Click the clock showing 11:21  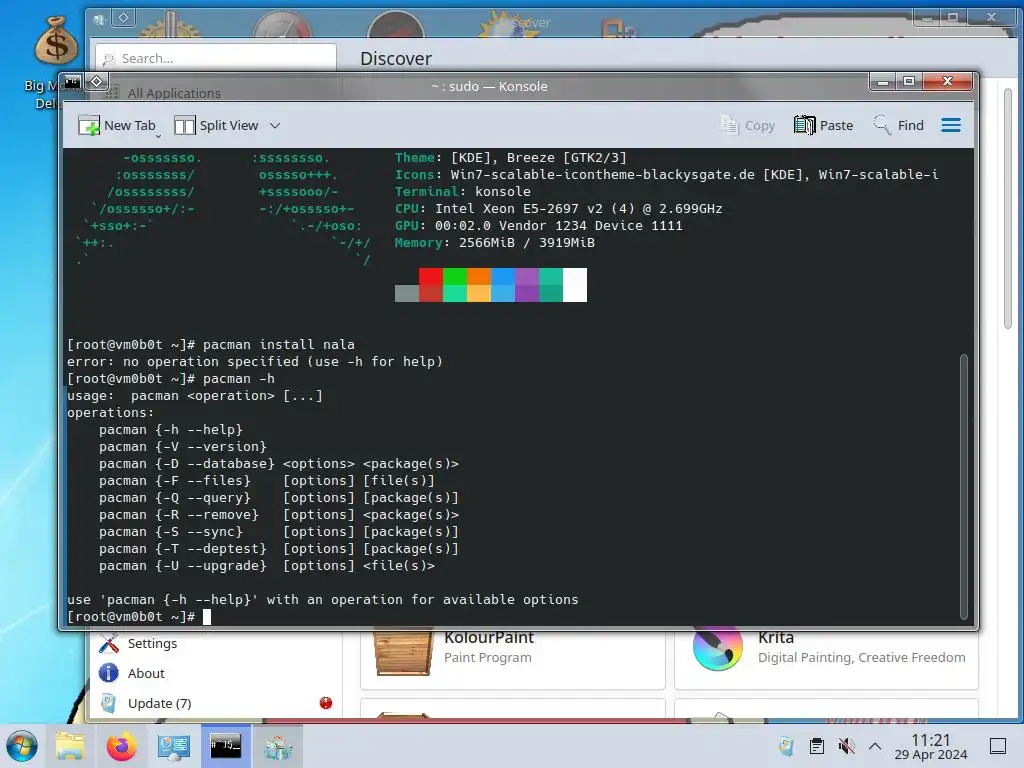pyautogui.click(x=931, y=746)
